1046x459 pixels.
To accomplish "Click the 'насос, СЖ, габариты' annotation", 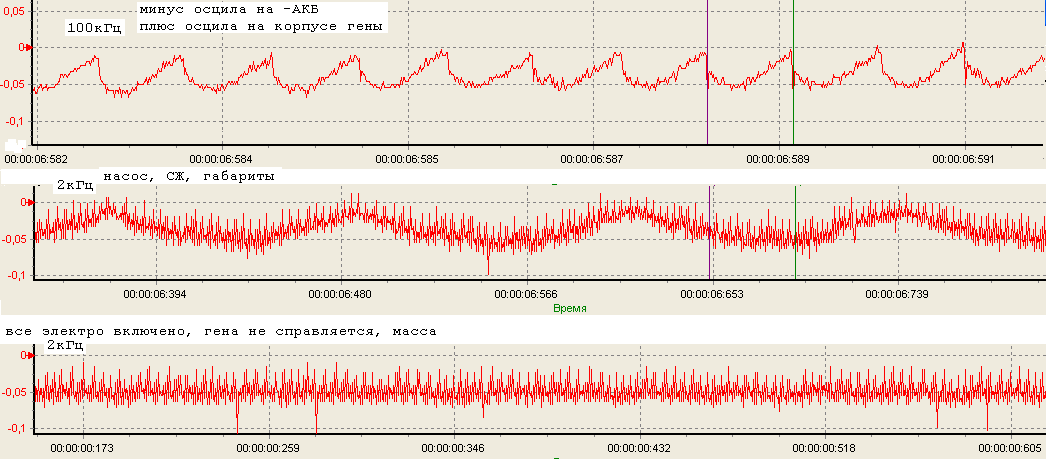I will tap(189, 177).
